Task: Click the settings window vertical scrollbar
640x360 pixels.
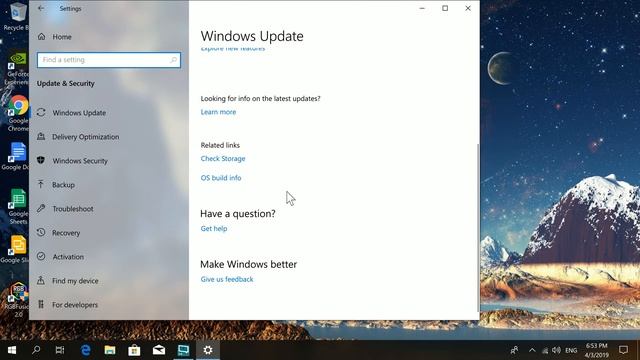Action: 478,228
